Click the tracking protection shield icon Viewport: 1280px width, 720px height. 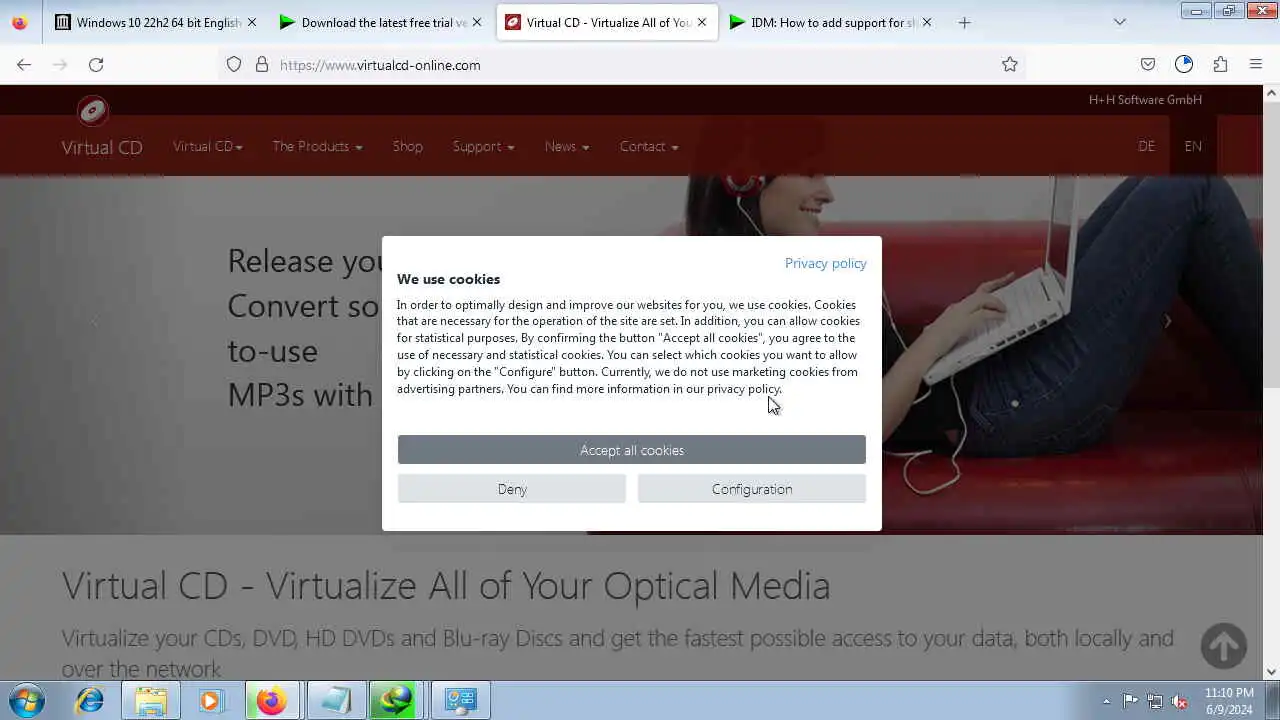[234, 64]
